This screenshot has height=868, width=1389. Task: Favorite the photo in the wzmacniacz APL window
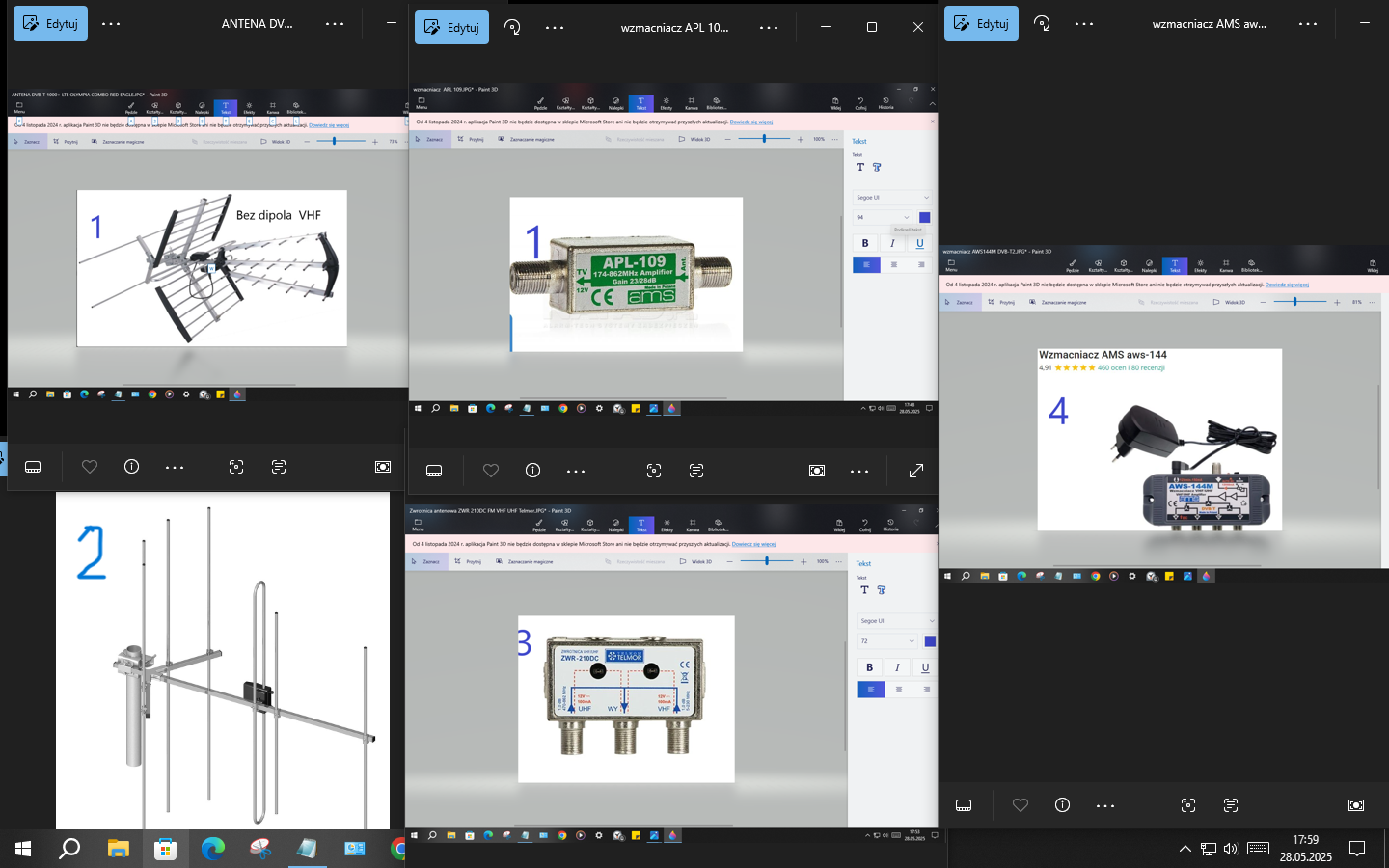pos(491,471)
